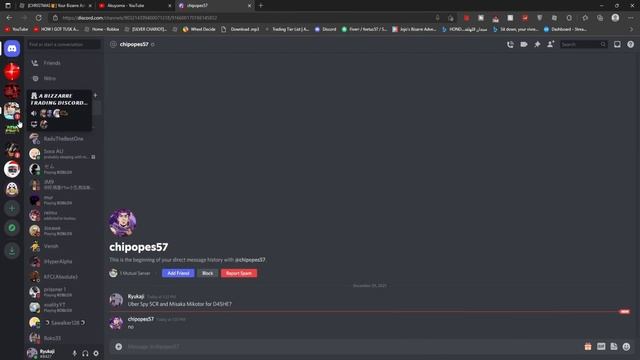This screenshot has width=640, height=360.
Task: Start a video call with chipopes57
Action: tap(524, 44)
